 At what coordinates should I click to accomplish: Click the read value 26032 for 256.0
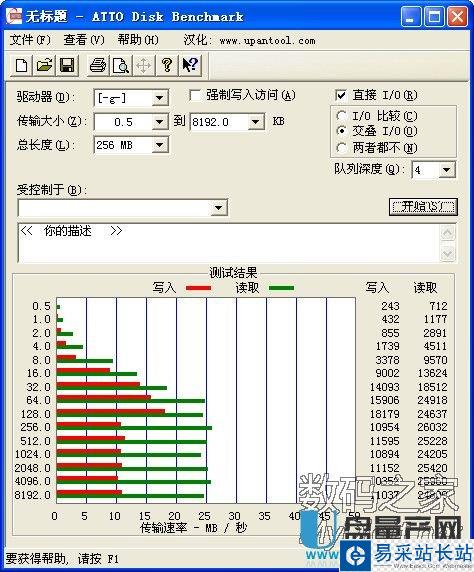point(432,427)
